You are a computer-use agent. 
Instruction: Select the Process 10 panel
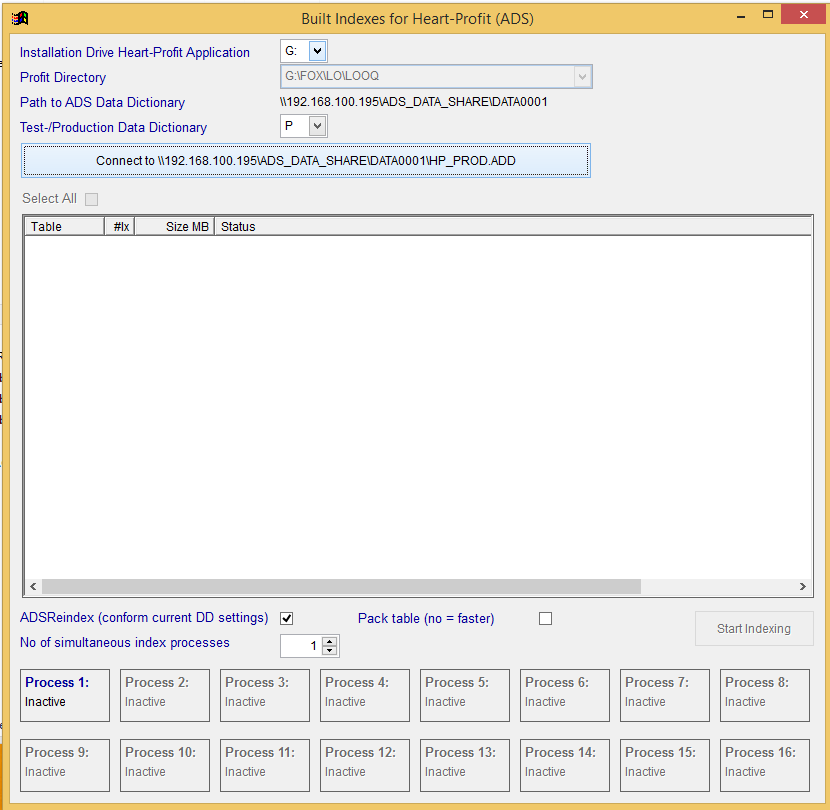(x=165, y=766)
